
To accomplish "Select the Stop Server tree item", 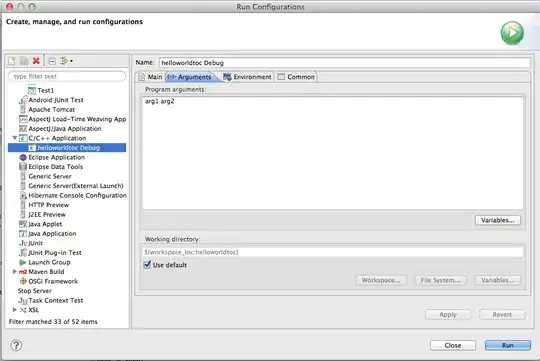I will pyautogui.click(x=34, y=291).
